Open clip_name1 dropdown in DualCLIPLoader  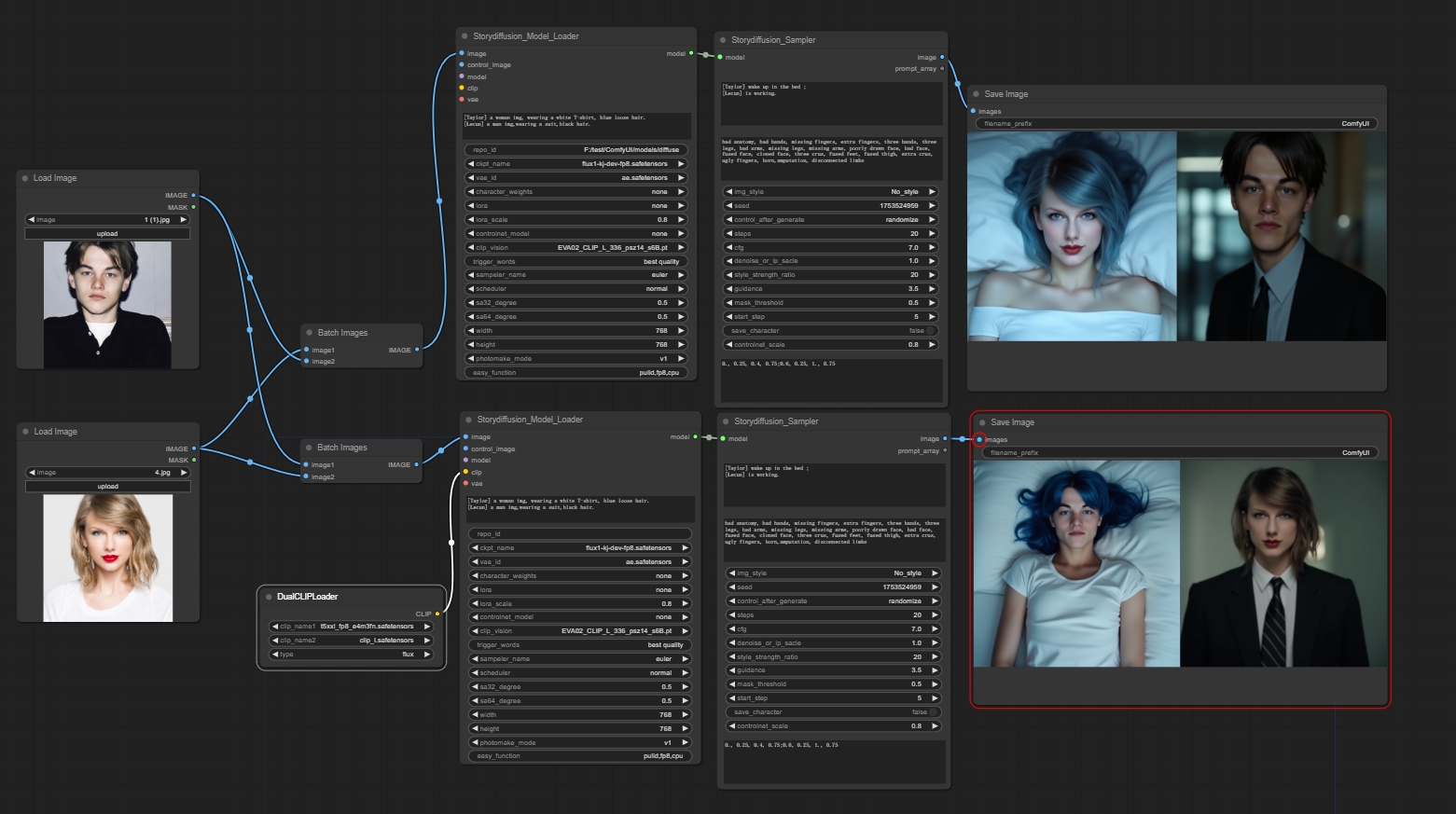[x=352, y=627]
